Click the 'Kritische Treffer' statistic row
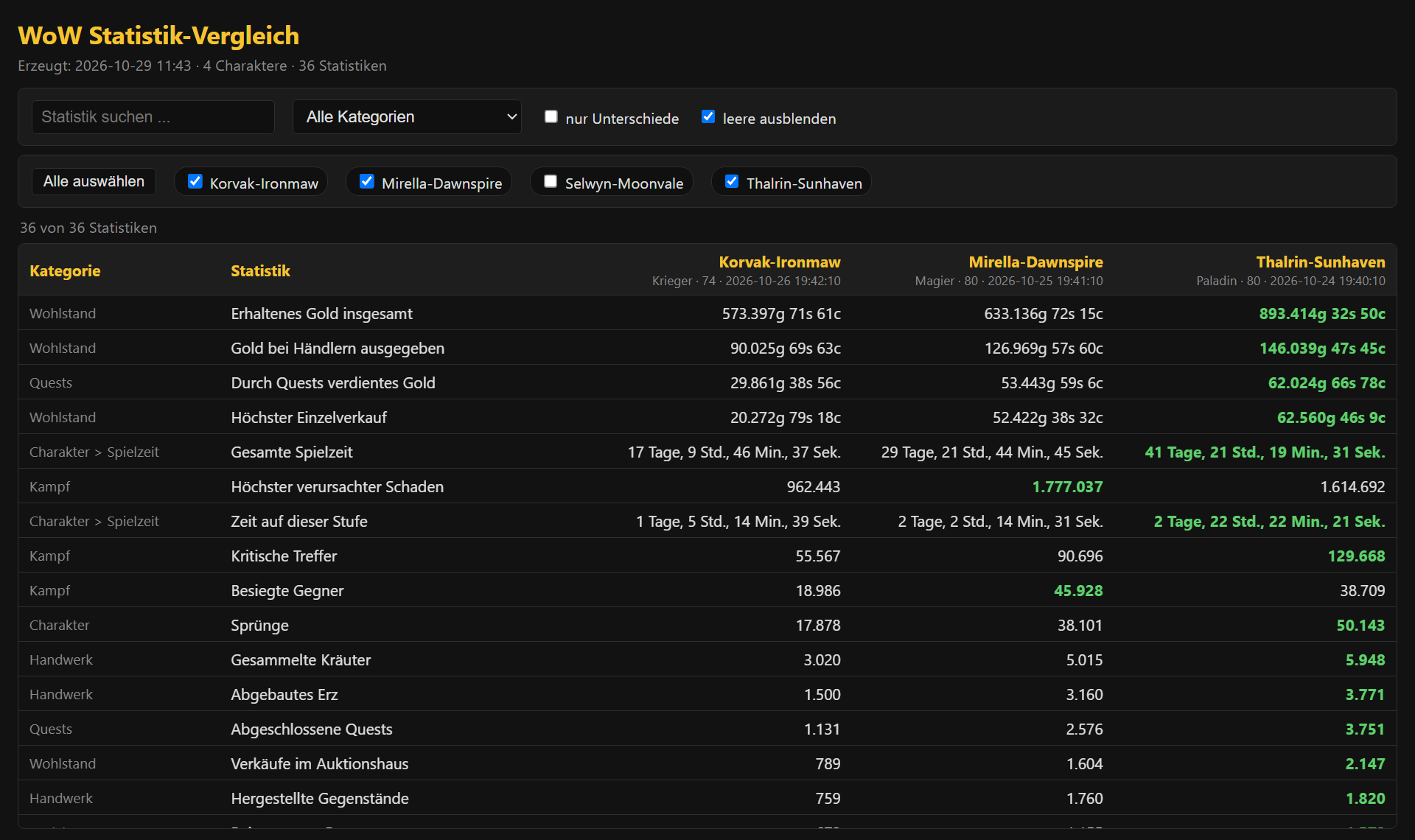The width and height of the screenshot is (1415, 840). 707,556
